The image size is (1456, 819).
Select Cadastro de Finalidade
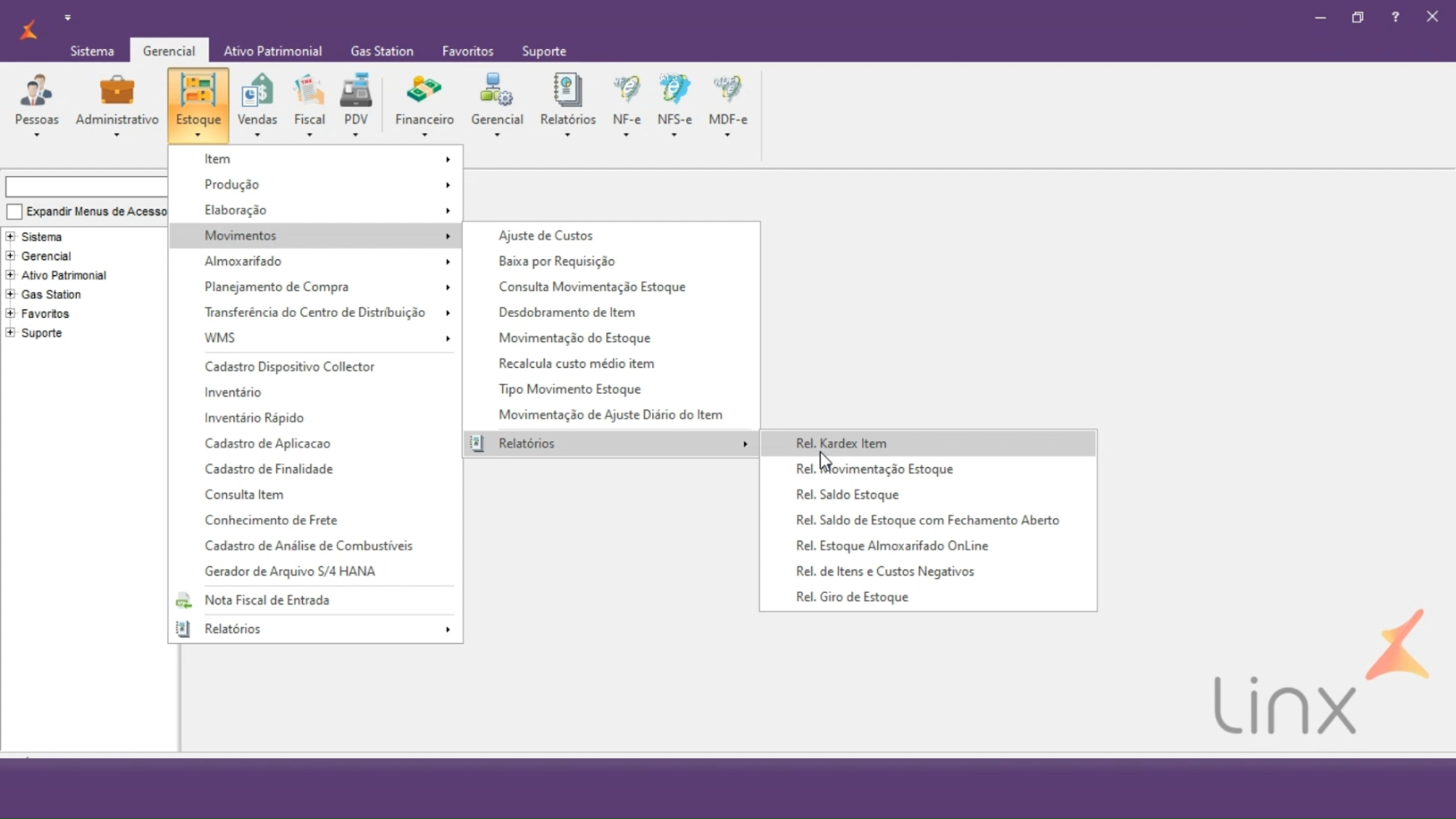315,469
